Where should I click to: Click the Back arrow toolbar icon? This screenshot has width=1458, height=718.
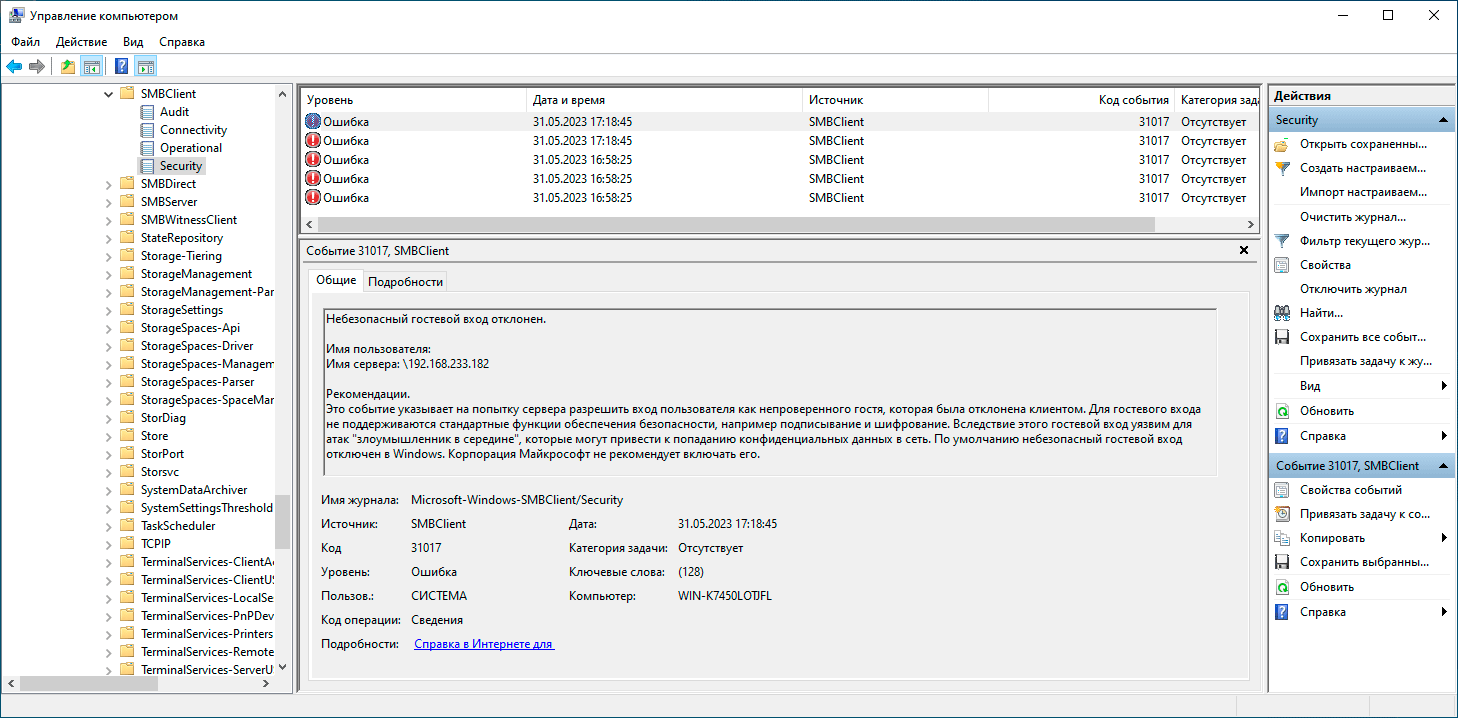coord(14,67)
